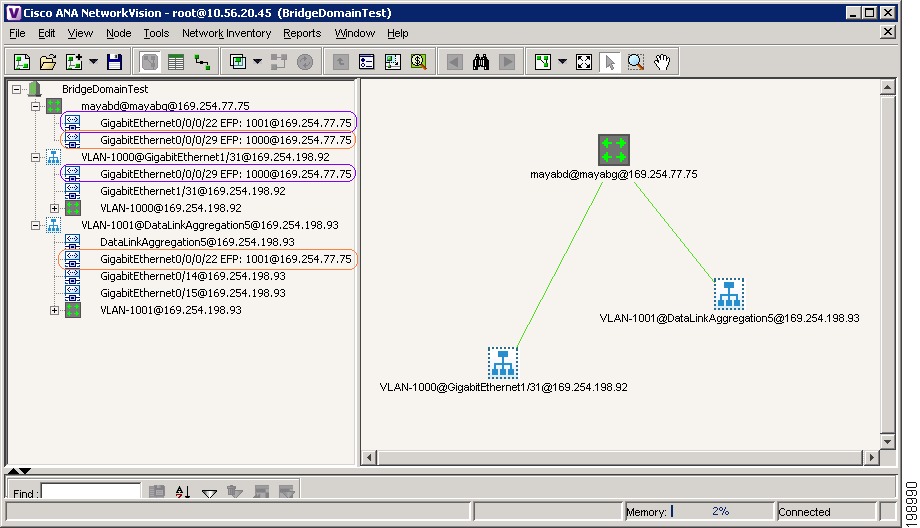Click the Fit in Window icon
This screenshot has height=528, width=920.
(x=584, y=62)
